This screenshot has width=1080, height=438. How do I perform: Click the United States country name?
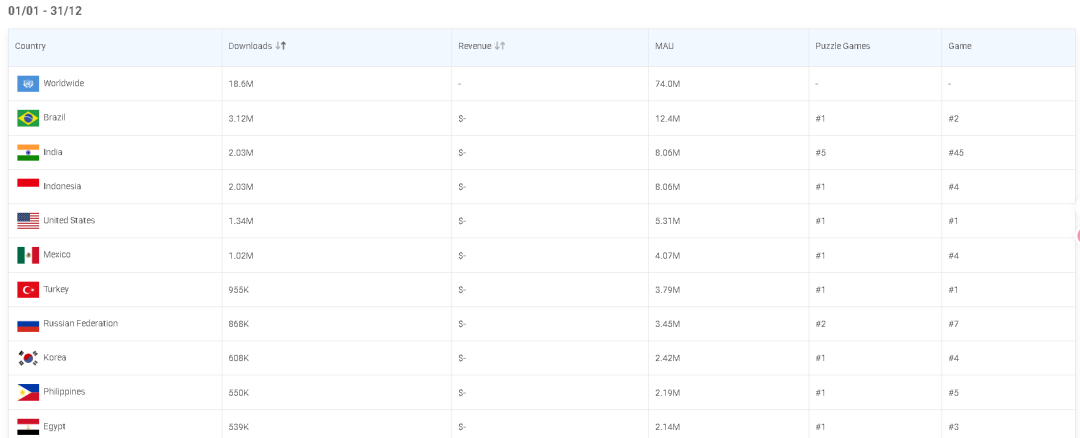[69, 221]
